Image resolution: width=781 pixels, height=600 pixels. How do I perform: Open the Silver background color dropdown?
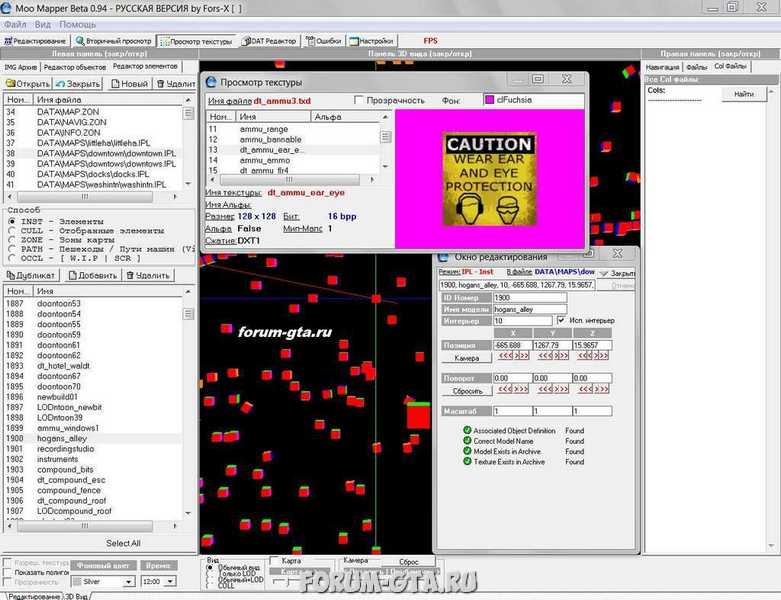point(129,582)
